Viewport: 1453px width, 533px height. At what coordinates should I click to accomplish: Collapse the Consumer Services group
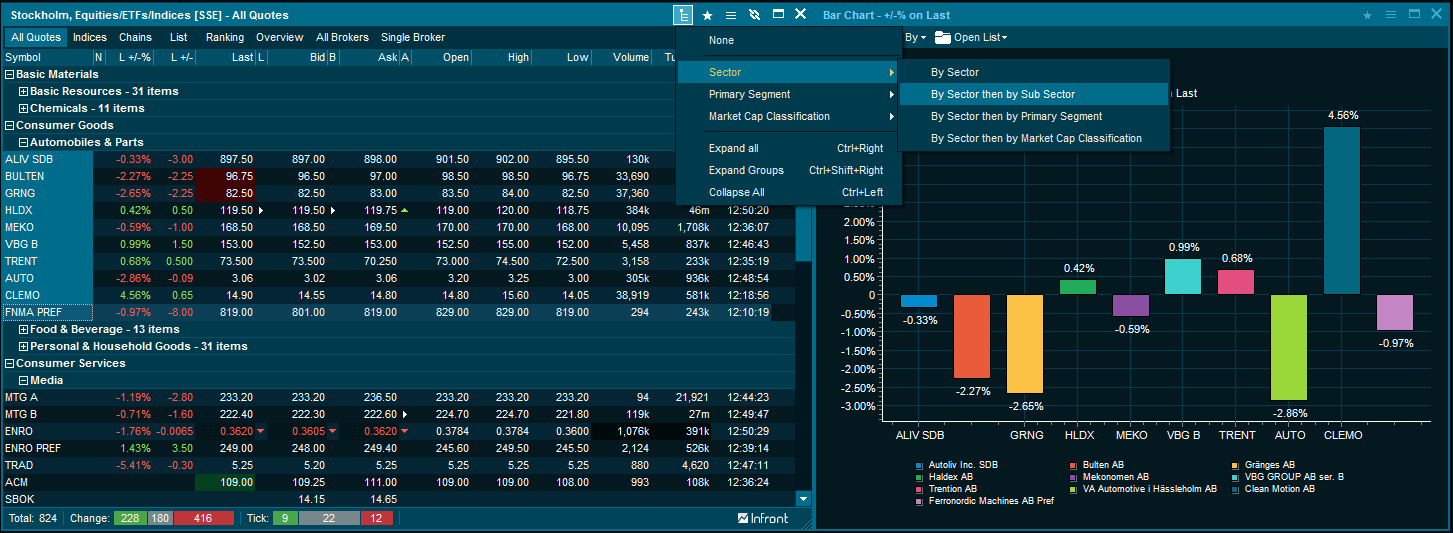10,363
